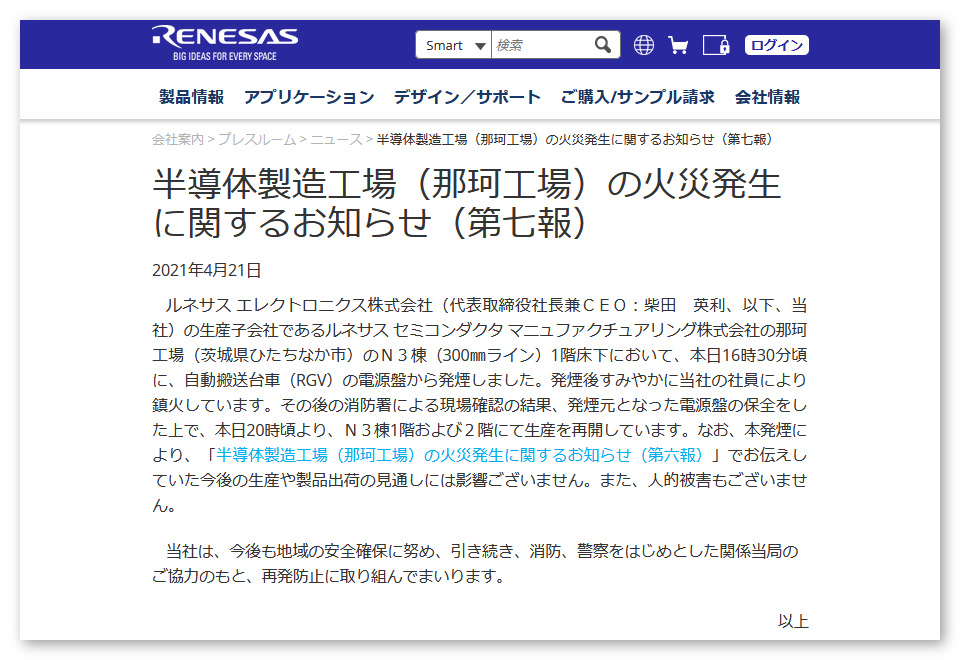Viewport: 960px width, 660px height.
Task: Go to プレスルーム breadcrumb link
Action: pos(257,140)
